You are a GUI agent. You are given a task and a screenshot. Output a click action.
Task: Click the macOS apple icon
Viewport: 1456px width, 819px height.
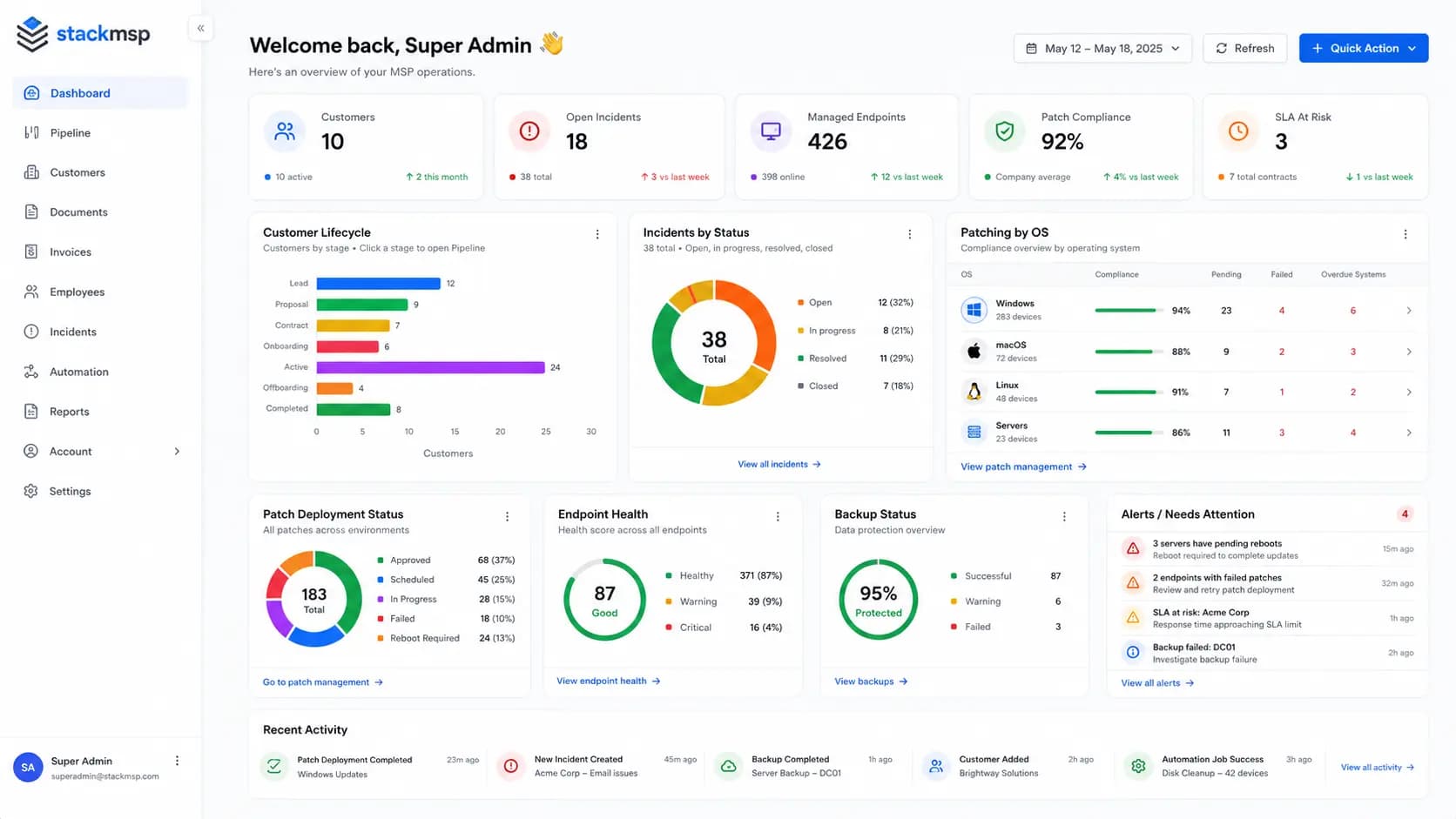tap(974, 351)
